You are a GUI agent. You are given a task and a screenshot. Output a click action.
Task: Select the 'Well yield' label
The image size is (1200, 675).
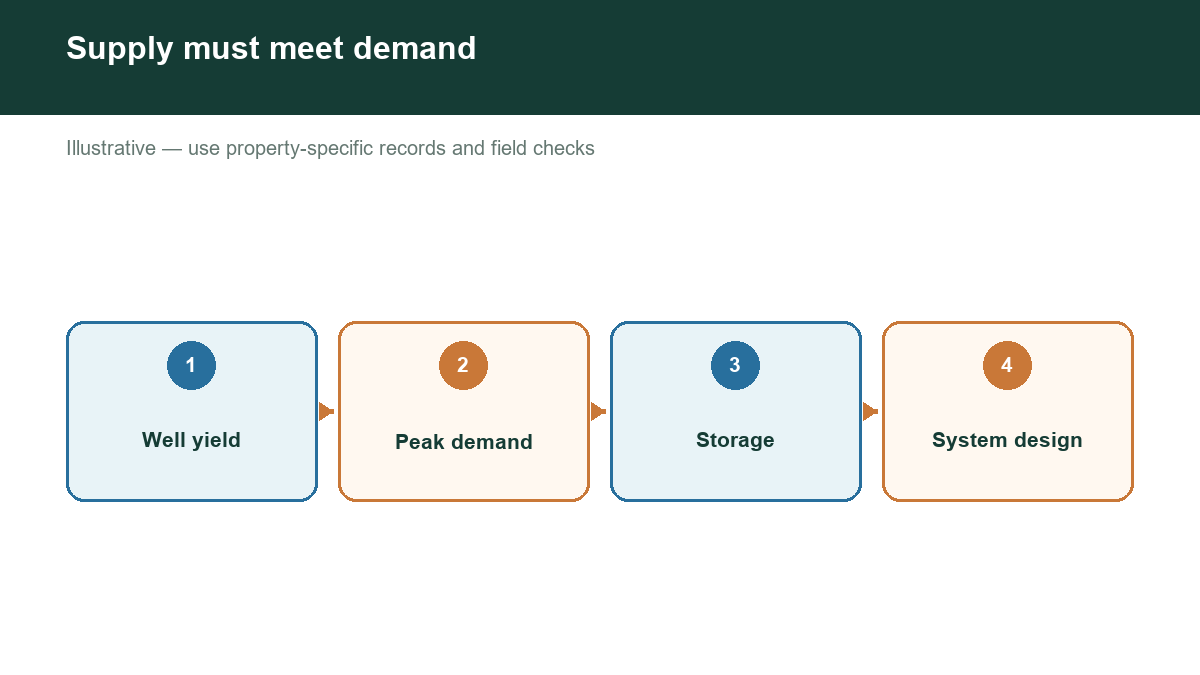pyautogui.click(x=191, y=440)
